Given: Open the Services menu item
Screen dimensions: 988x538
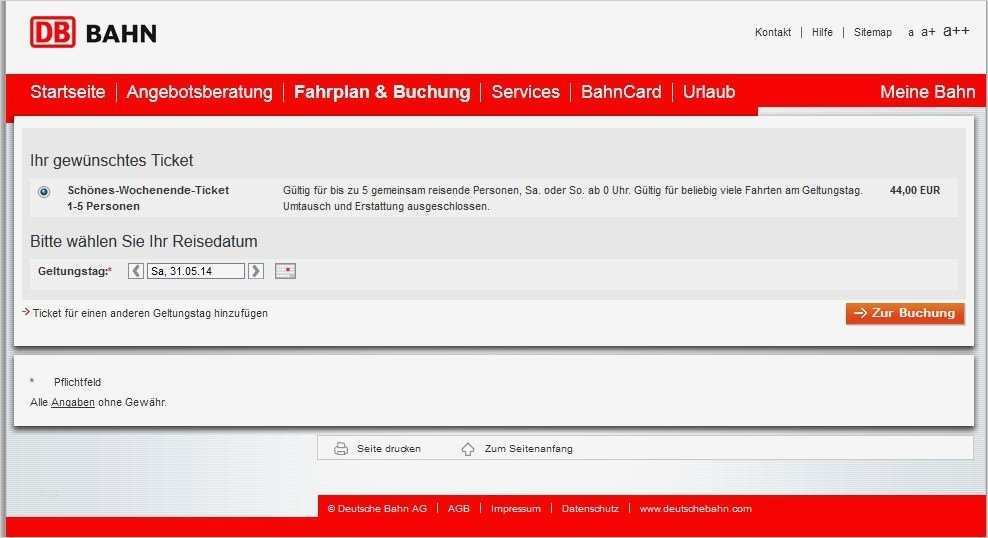Looking at the screenshot, I should pos(526,92).
